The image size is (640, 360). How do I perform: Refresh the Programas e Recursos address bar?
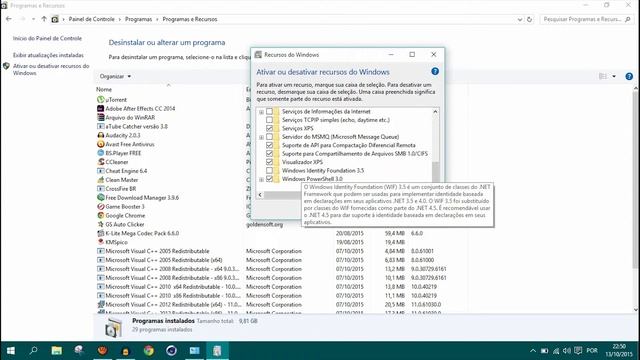(x=529, y=19)
